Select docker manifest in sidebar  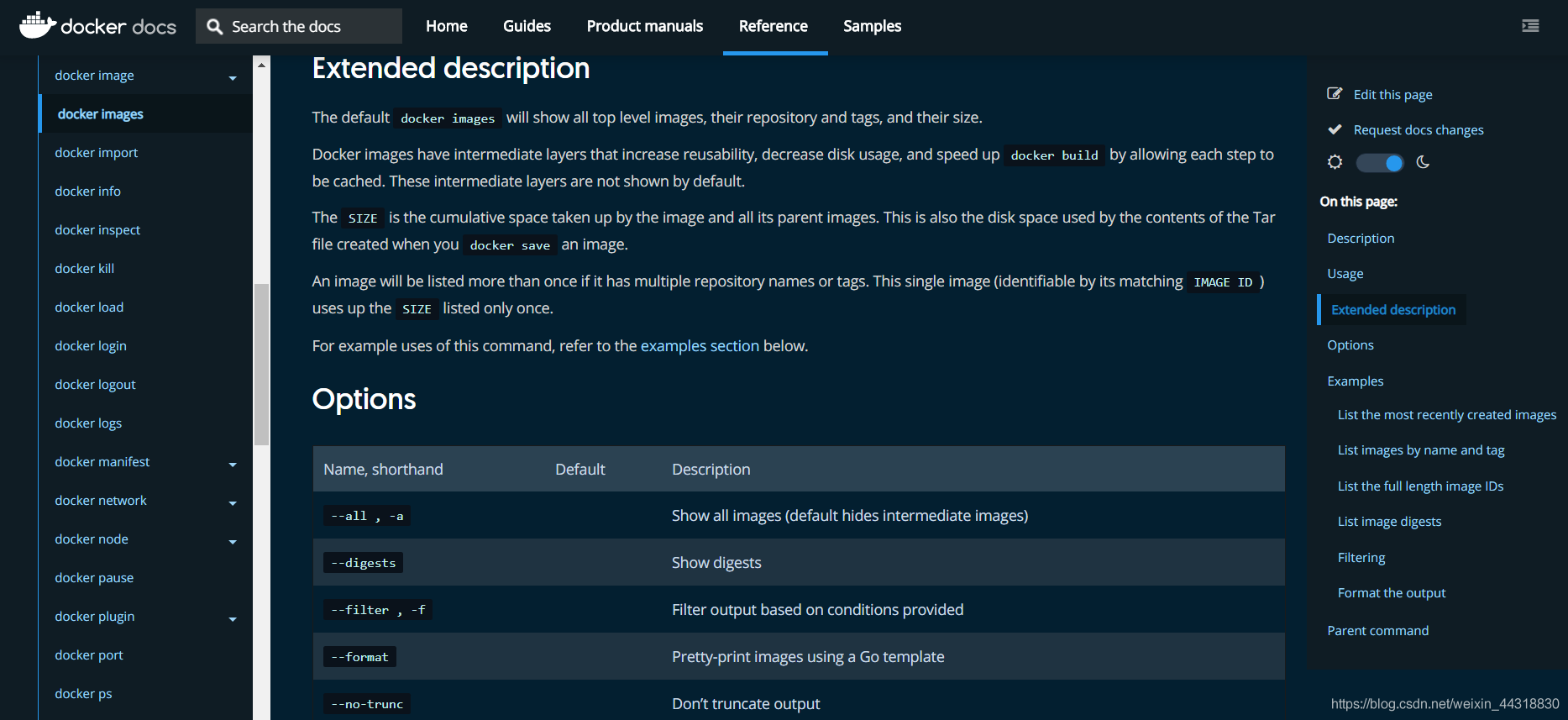[x=102, y=462]
